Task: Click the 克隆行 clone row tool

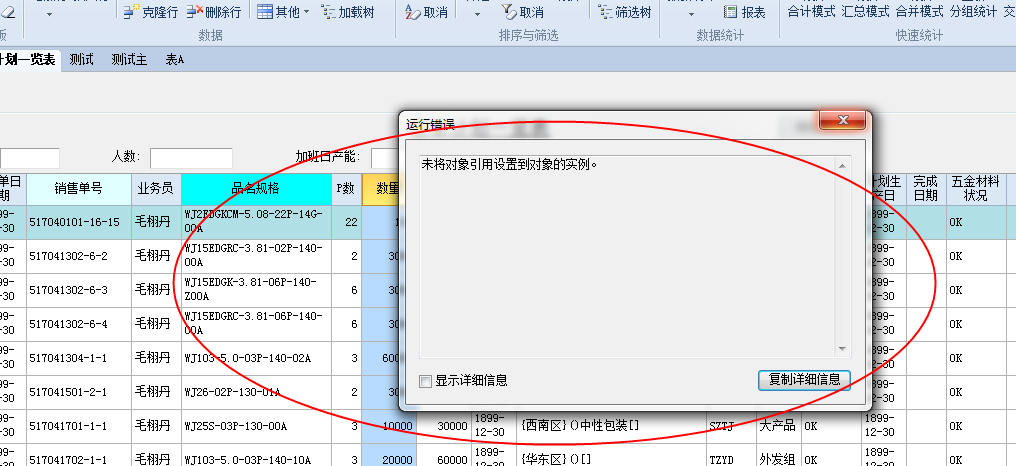Action: click(x=150, y=12)
